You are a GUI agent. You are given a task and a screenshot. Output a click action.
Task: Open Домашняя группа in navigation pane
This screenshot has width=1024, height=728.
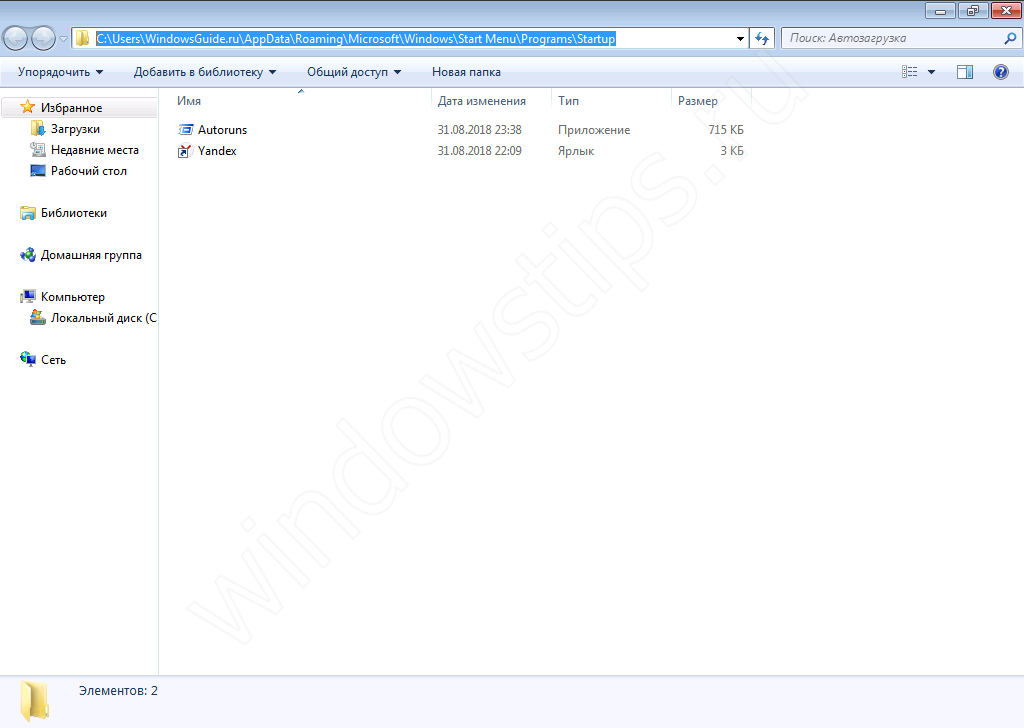click(91, 255)
